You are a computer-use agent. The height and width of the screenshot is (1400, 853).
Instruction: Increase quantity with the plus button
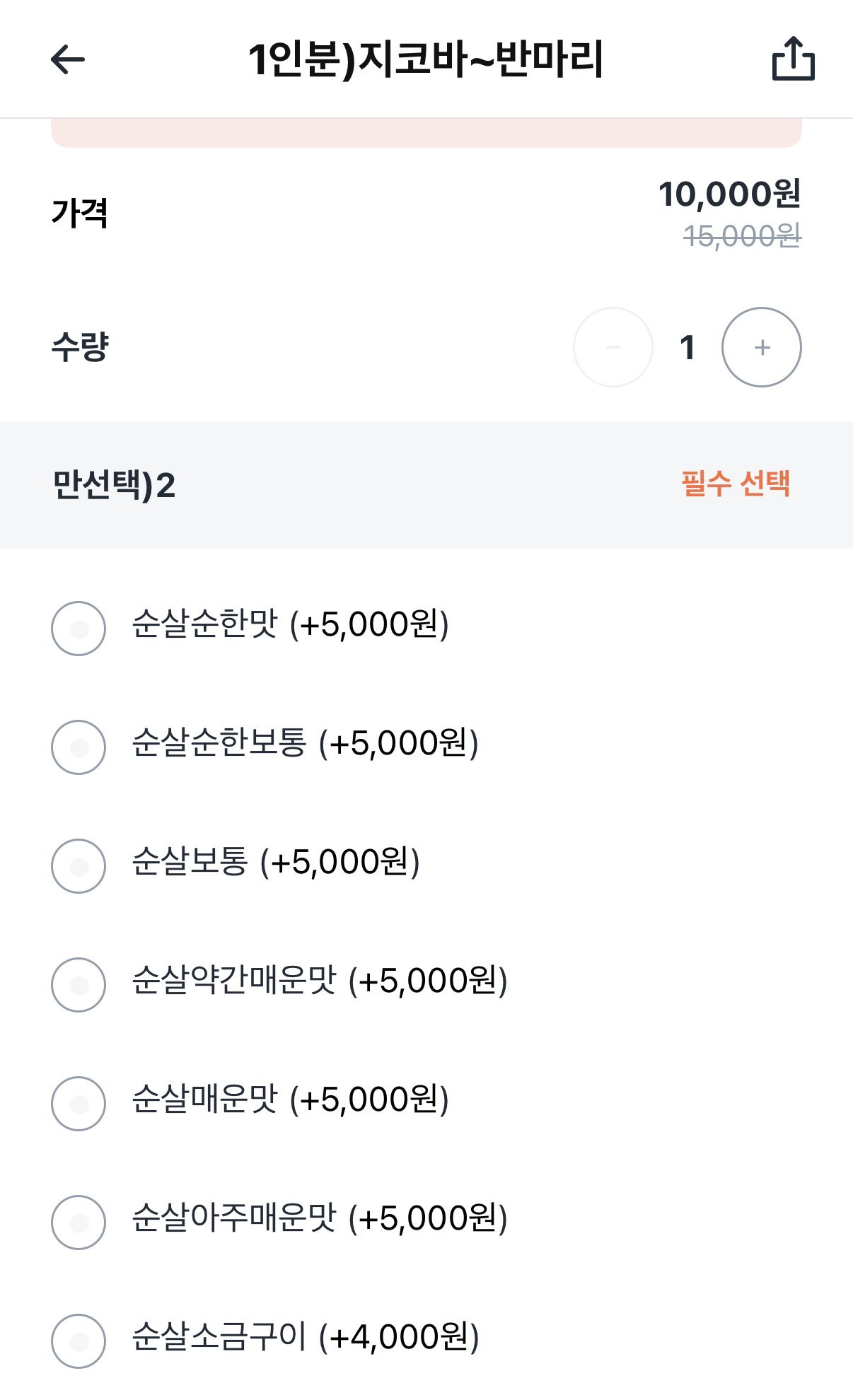pos(761,347)
